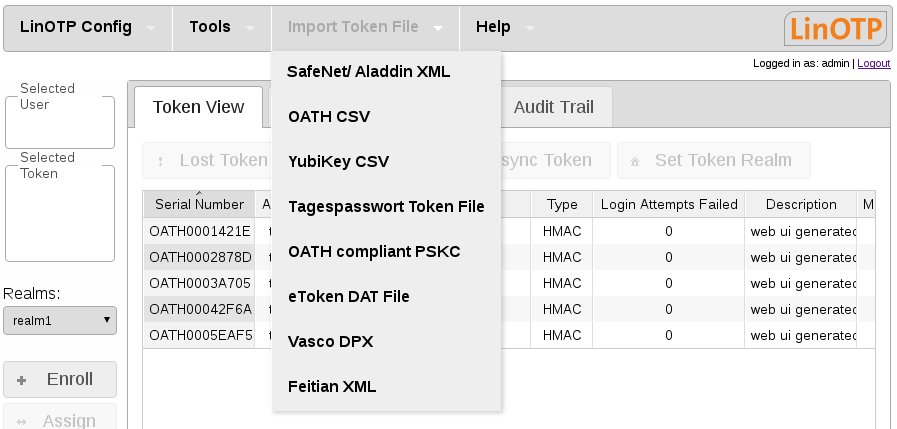Open the Token View tab
This screenshot has width=897, height=429.
coord(198,107)
